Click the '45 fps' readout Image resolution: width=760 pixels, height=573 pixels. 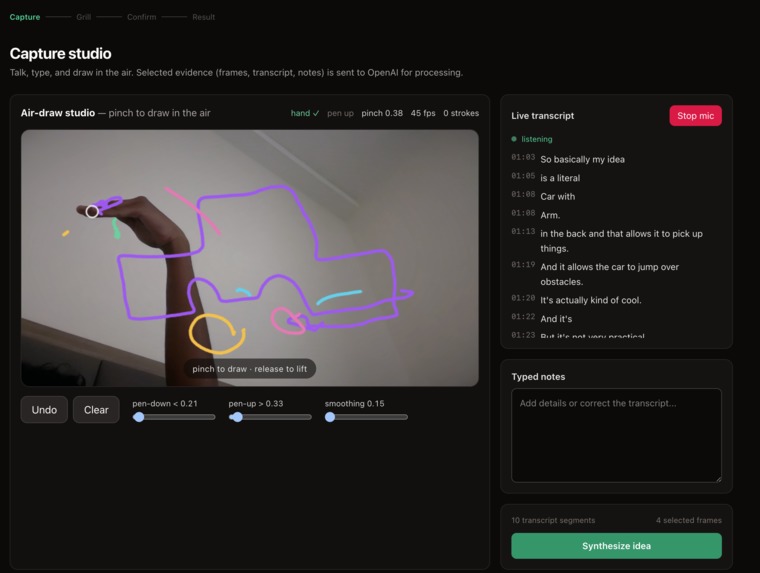423,113
